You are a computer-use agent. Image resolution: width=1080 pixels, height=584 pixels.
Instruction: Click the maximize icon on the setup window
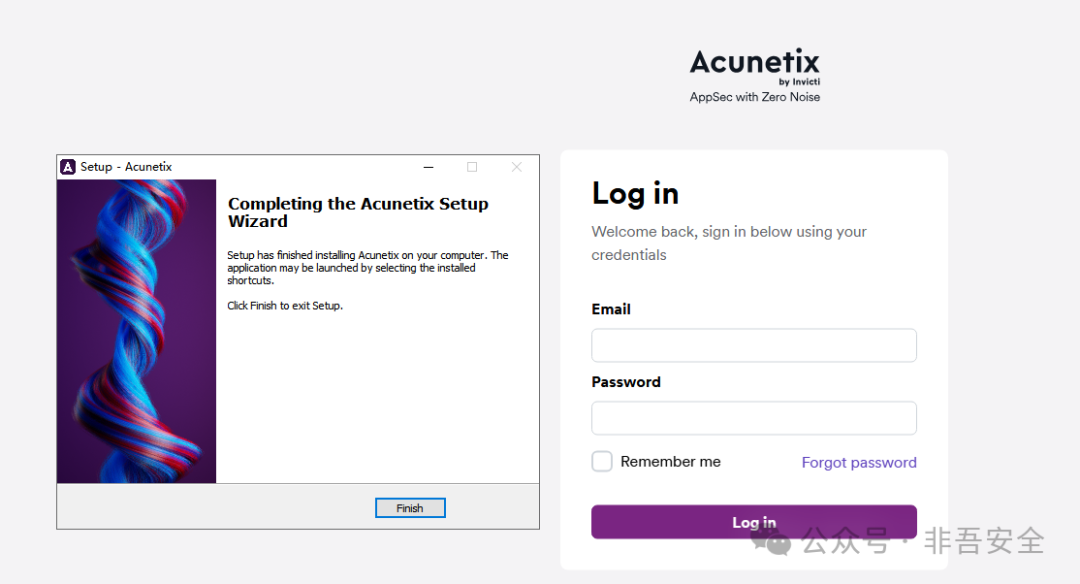pyautogui.click(x=471, y=166)
